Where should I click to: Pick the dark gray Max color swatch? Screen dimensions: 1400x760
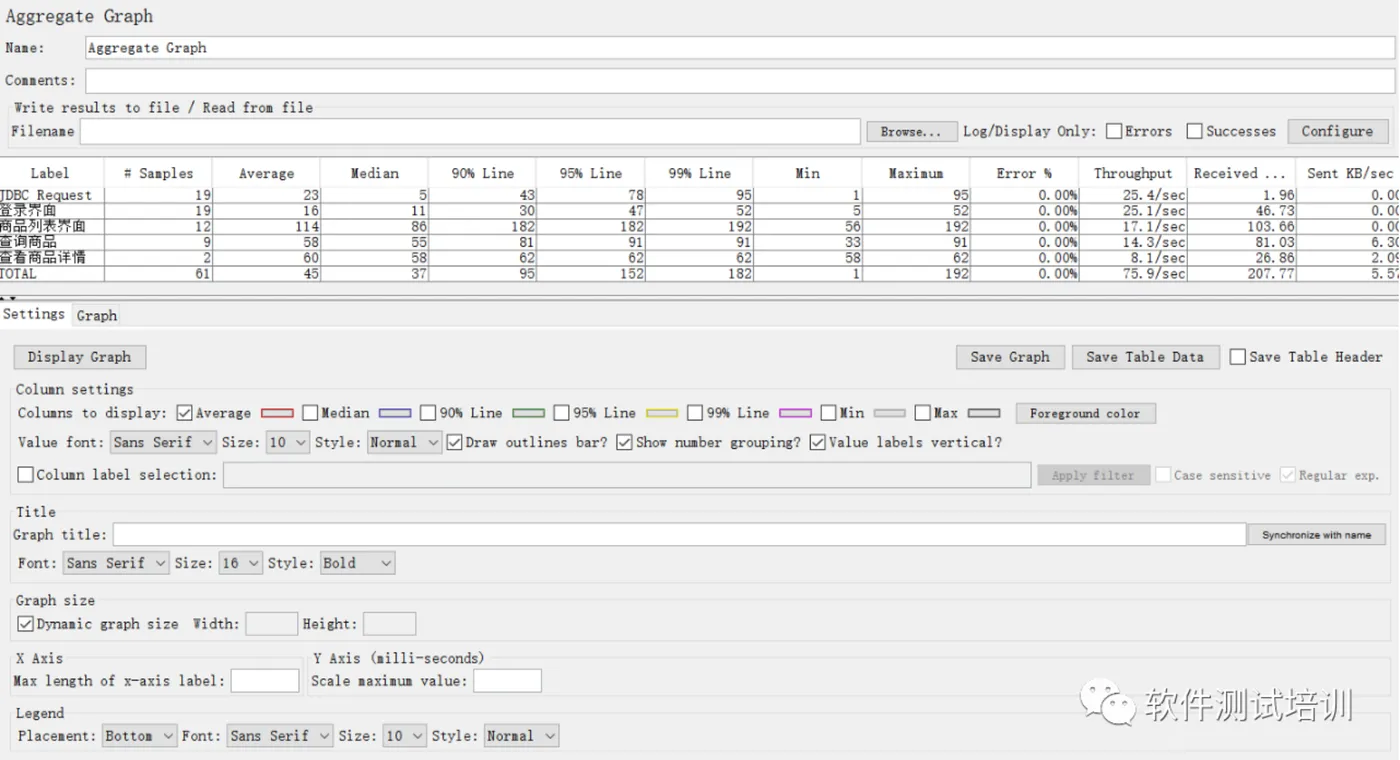984,413
